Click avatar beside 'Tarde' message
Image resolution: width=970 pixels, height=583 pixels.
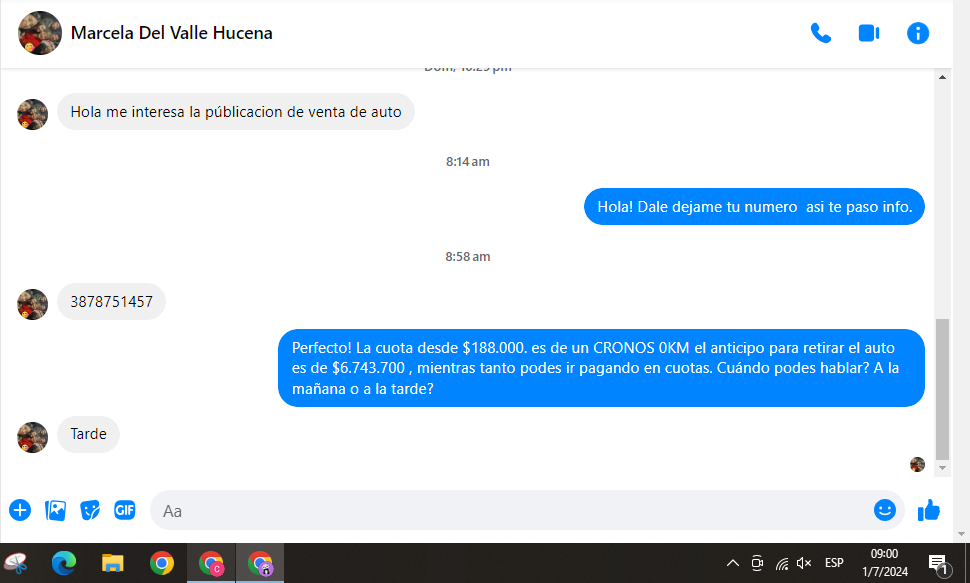[32, 438]
